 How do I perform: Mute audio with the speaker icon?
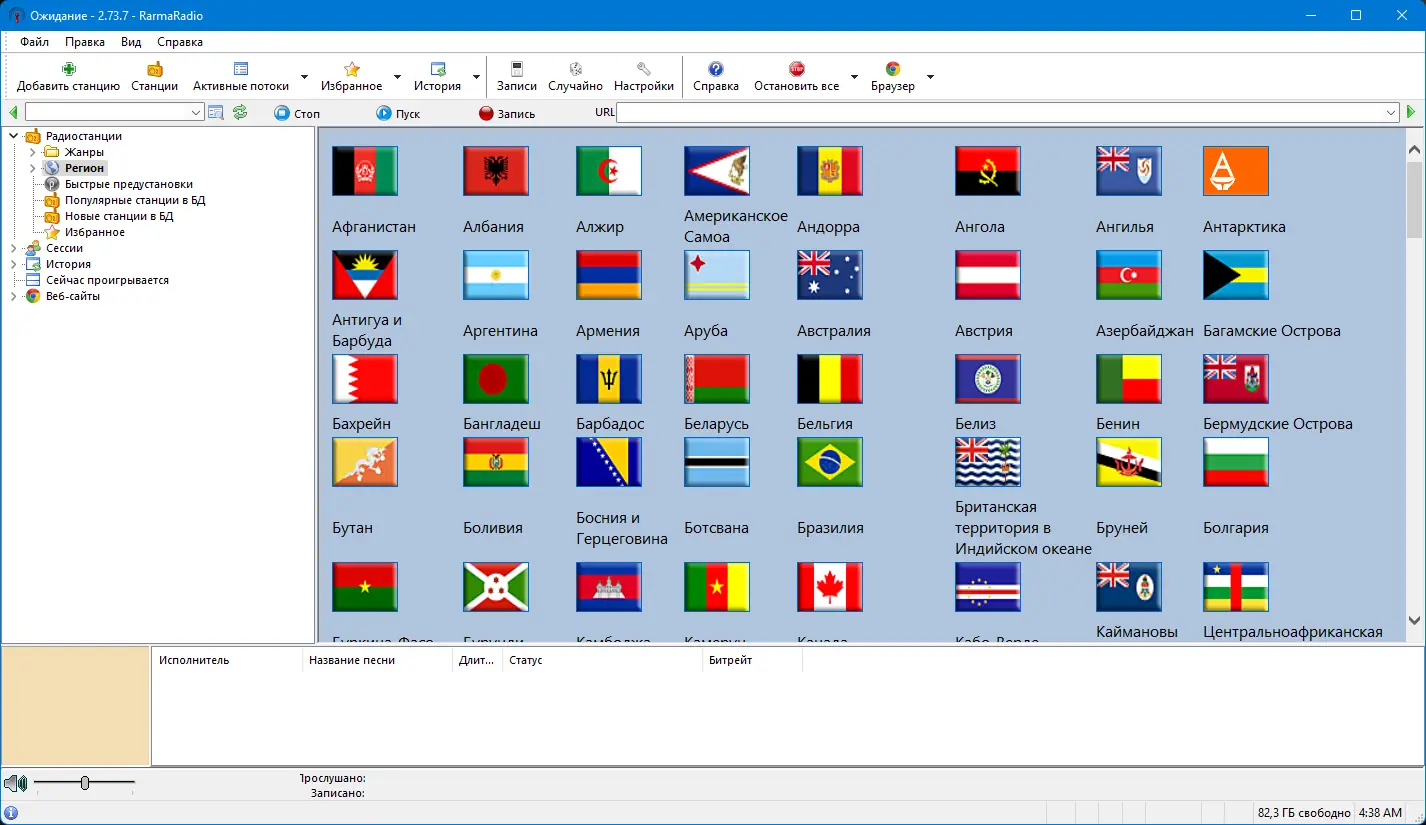[14, 783]
